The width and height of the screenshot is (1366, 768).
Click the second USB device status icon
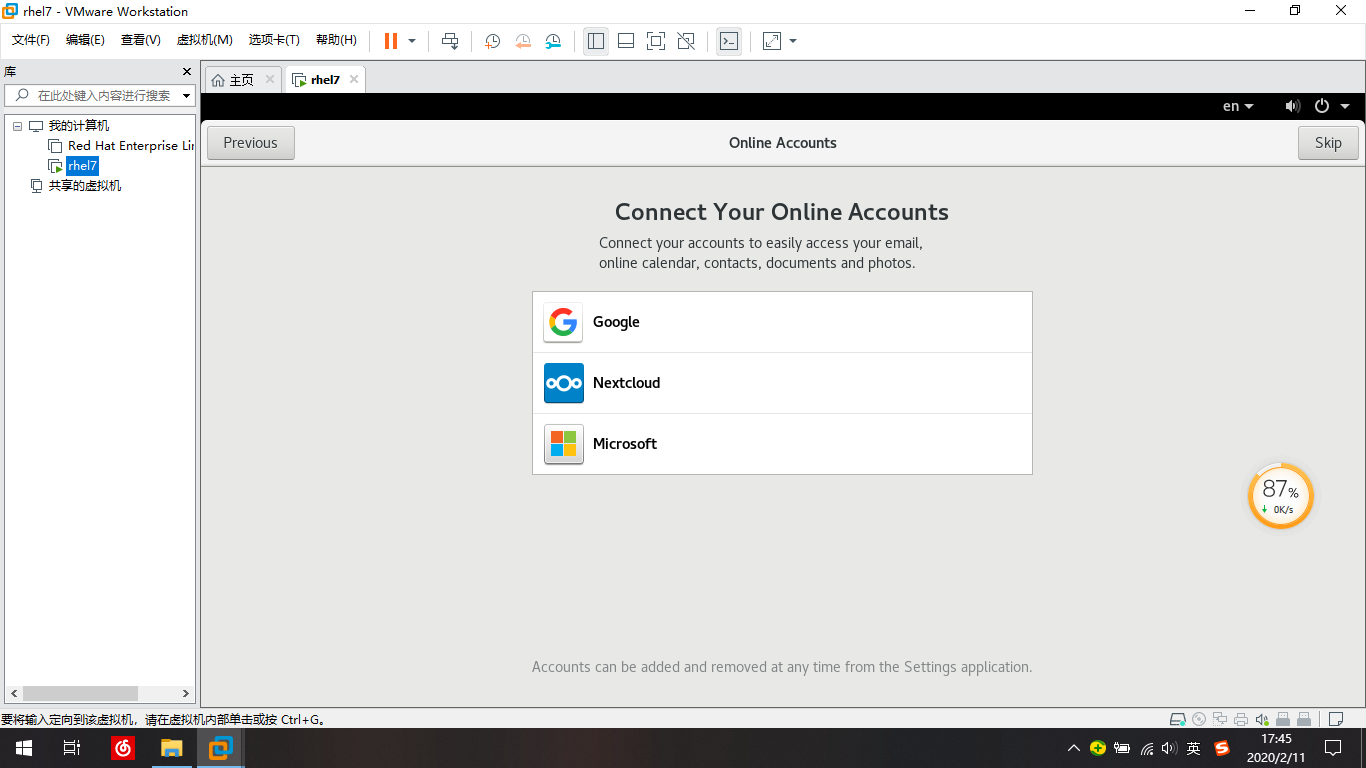[x=1304, y=719]
